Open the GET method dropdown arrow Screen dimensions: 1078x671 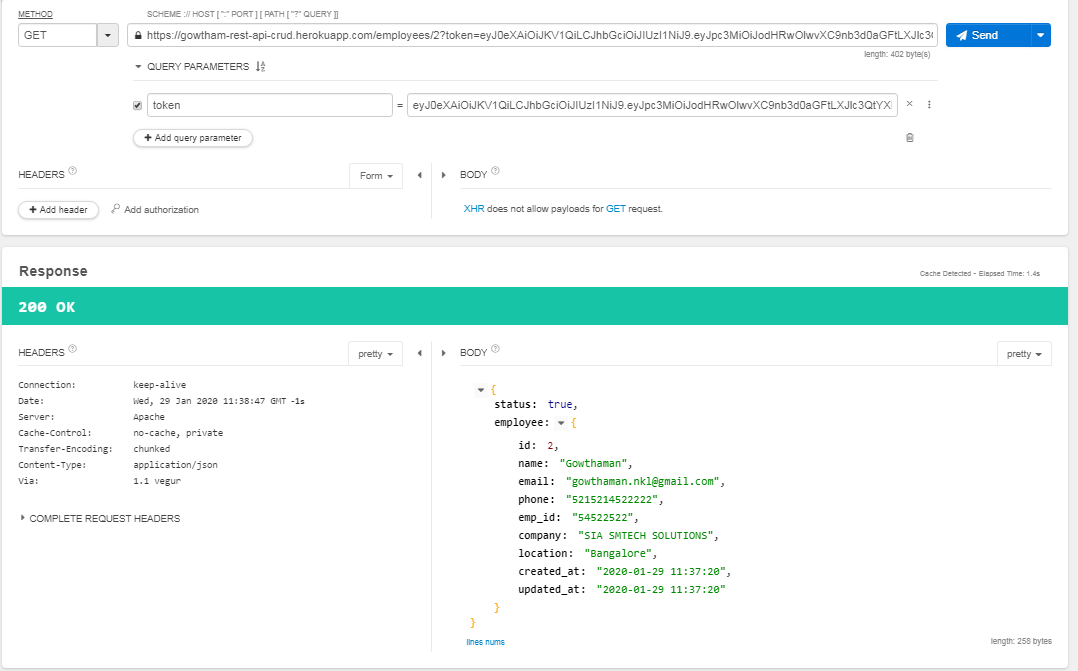pyautogui.click(x=108, y=35)
